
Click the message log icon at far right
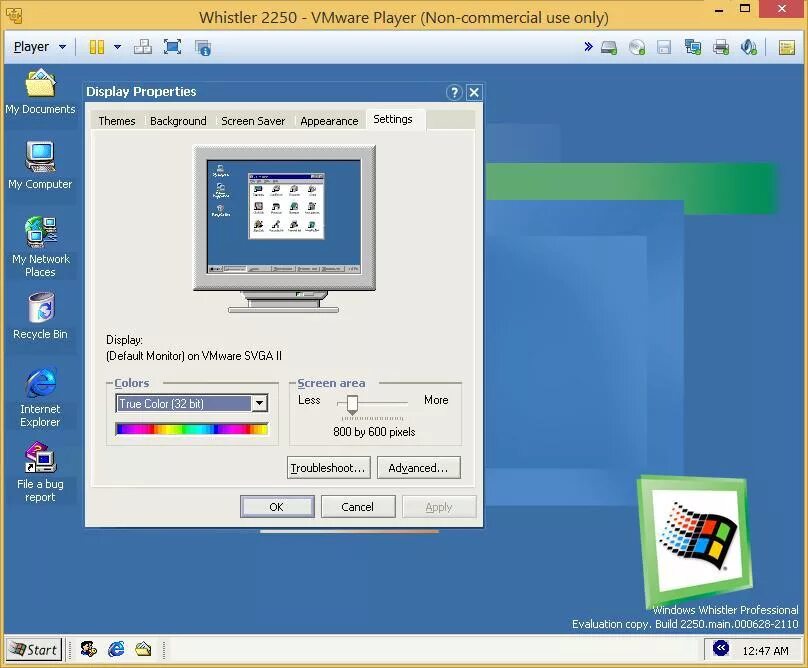point(786,47)
